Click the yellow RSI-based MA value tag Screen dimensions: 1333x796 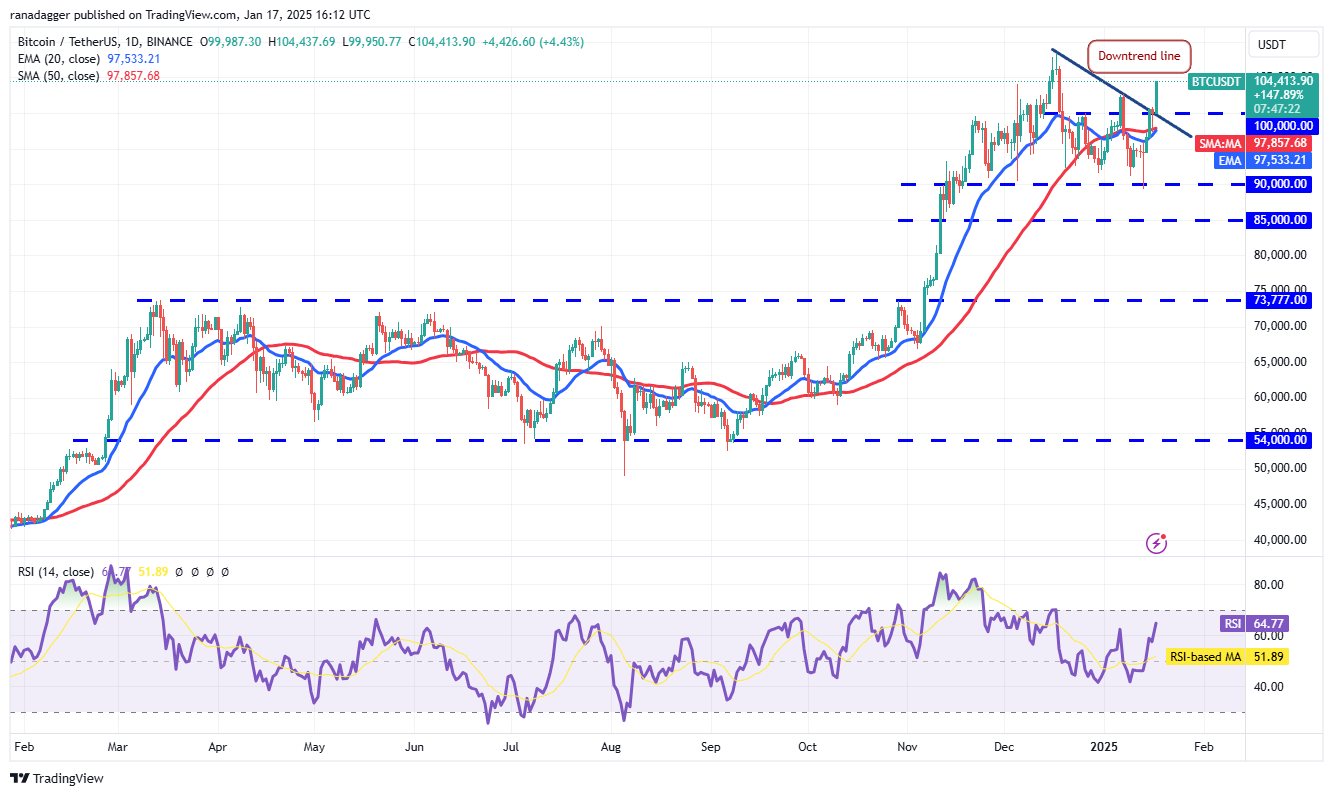tap(1227, 657)
